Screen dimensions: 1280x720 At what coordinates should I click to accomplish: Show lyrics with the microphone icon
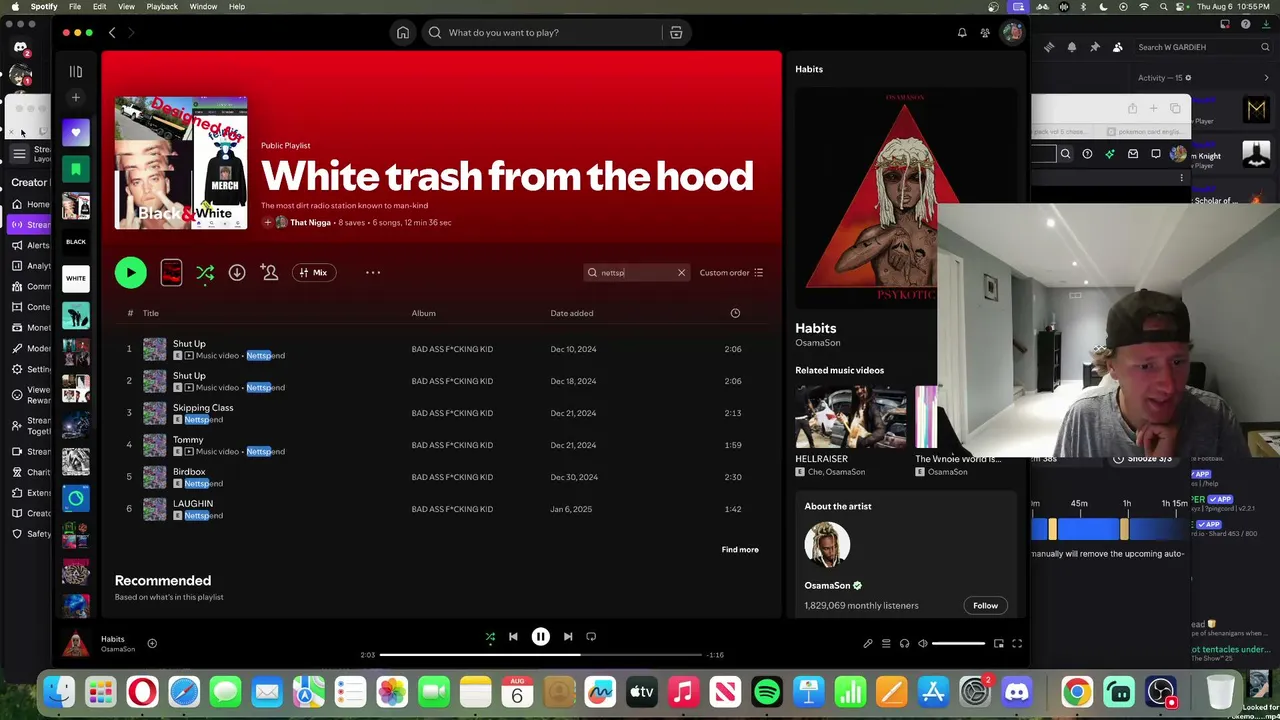pos(867,644)
